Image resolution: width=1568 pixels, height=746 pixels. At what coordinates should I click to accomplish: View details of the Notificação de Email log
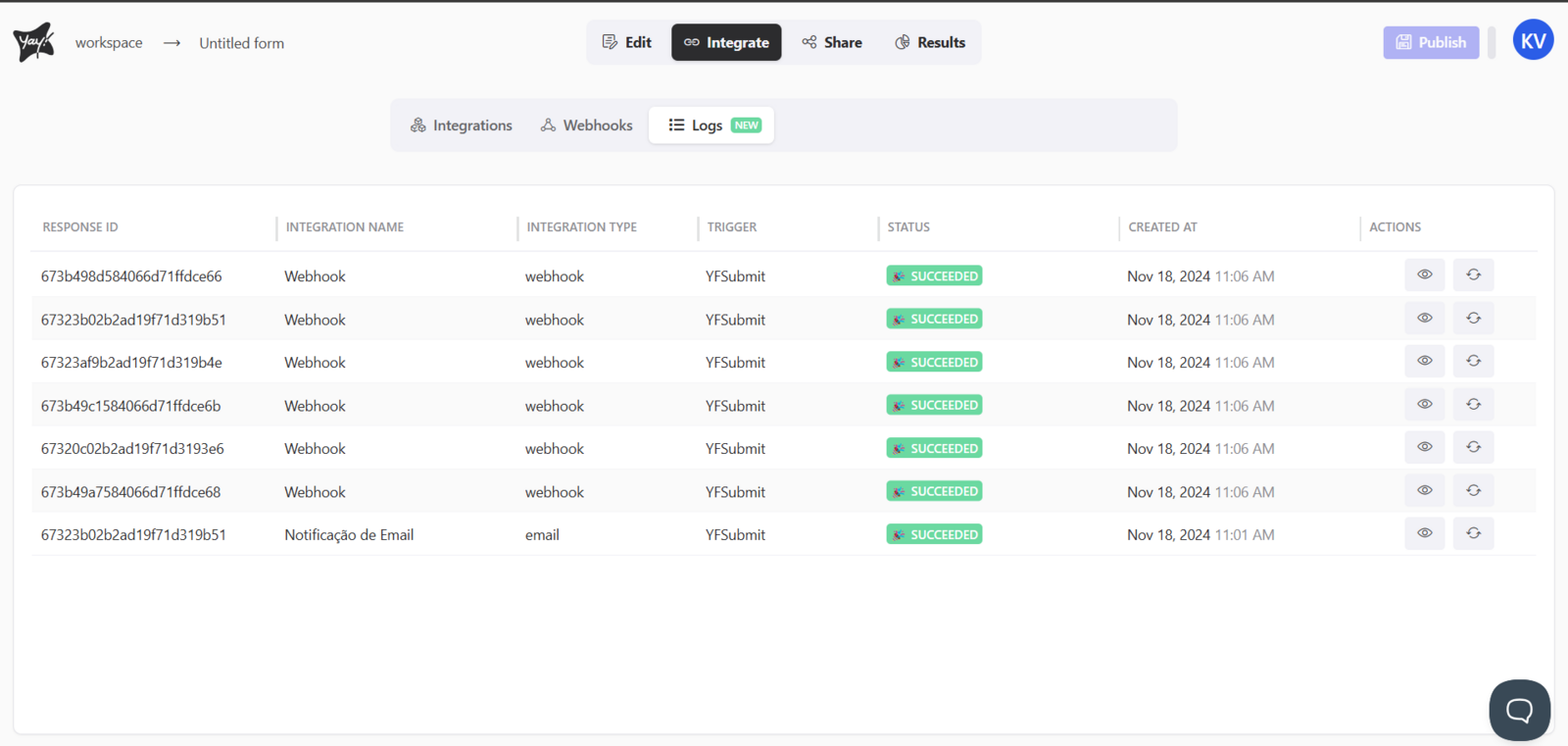pyautogui.click(x=1424, y=534)
